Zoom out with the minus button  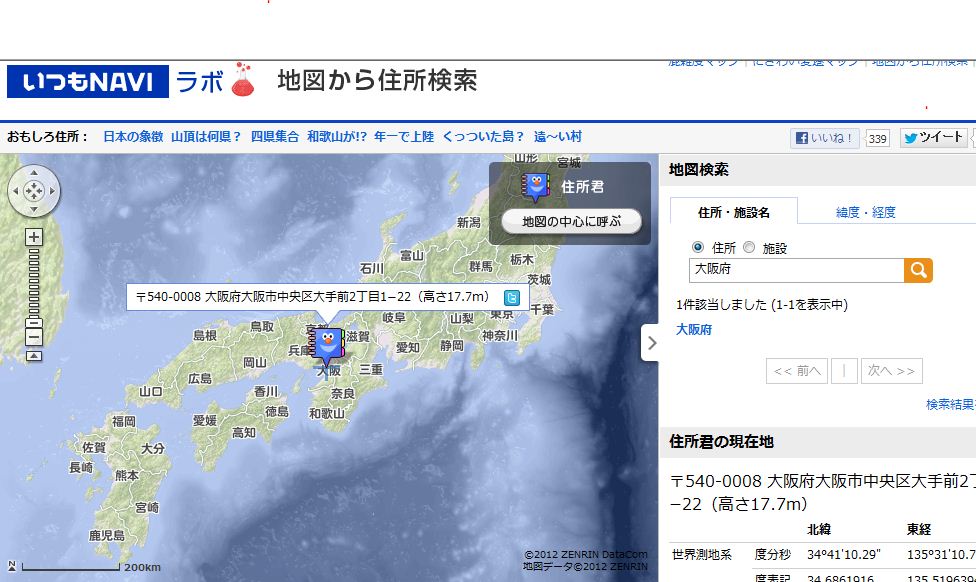click(34, 337)
